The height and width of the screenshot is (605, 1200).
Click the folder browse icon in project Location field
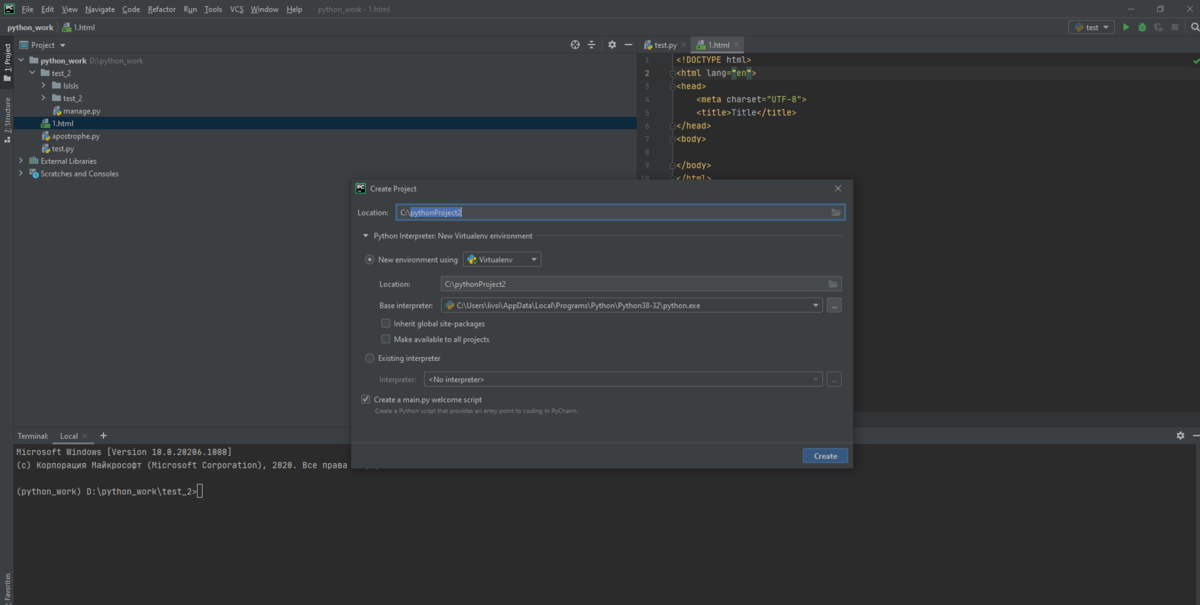tap(836, 212)
